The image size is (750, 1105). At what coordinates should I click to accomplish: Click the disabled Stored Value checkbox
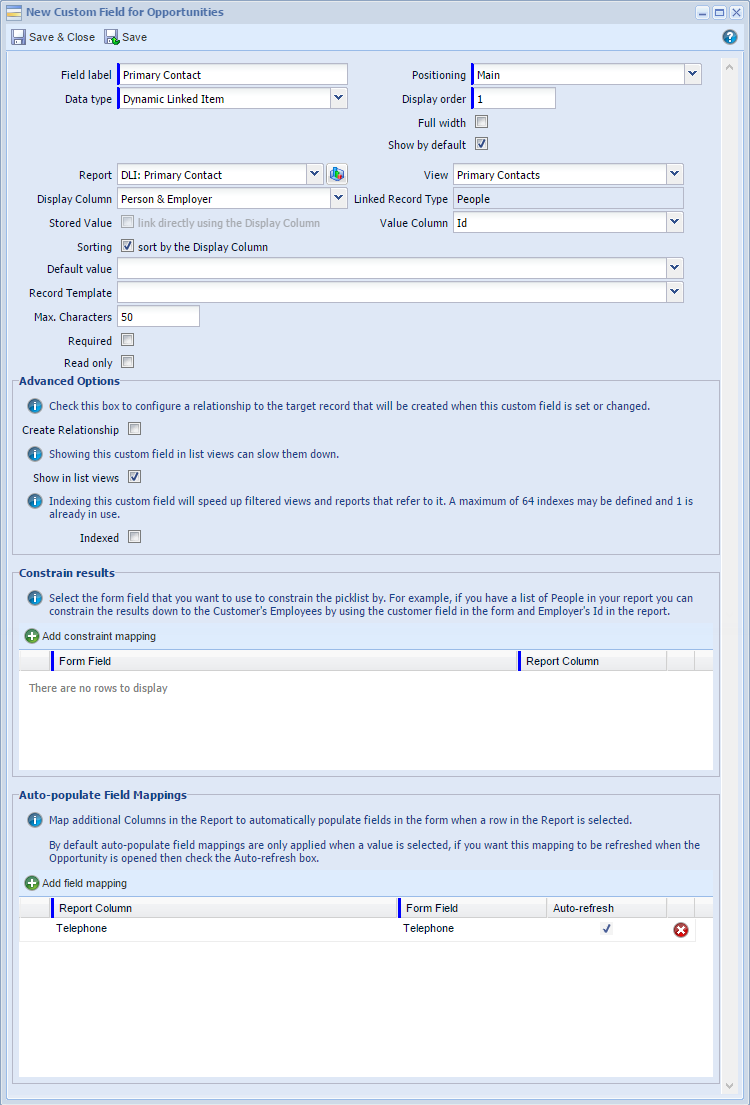coord(128,222)
